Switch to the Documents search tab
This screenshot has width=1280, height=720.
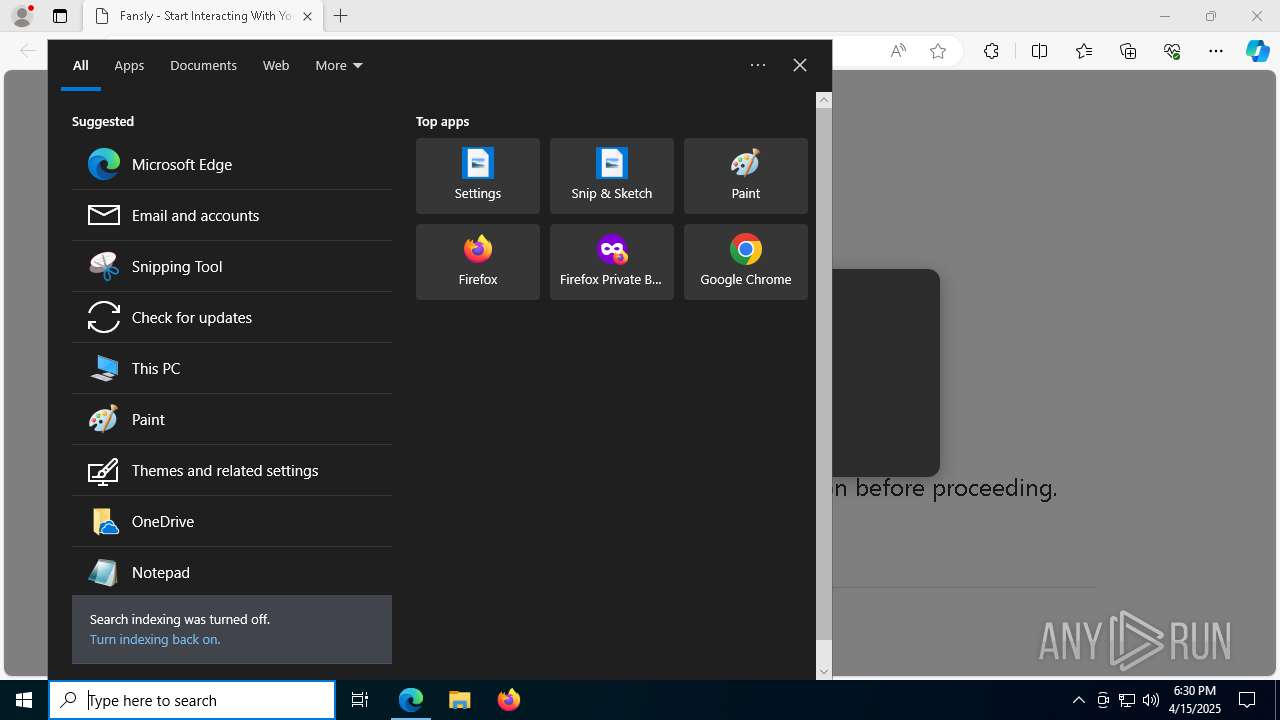pyautogui.click(x=203, y=65)
